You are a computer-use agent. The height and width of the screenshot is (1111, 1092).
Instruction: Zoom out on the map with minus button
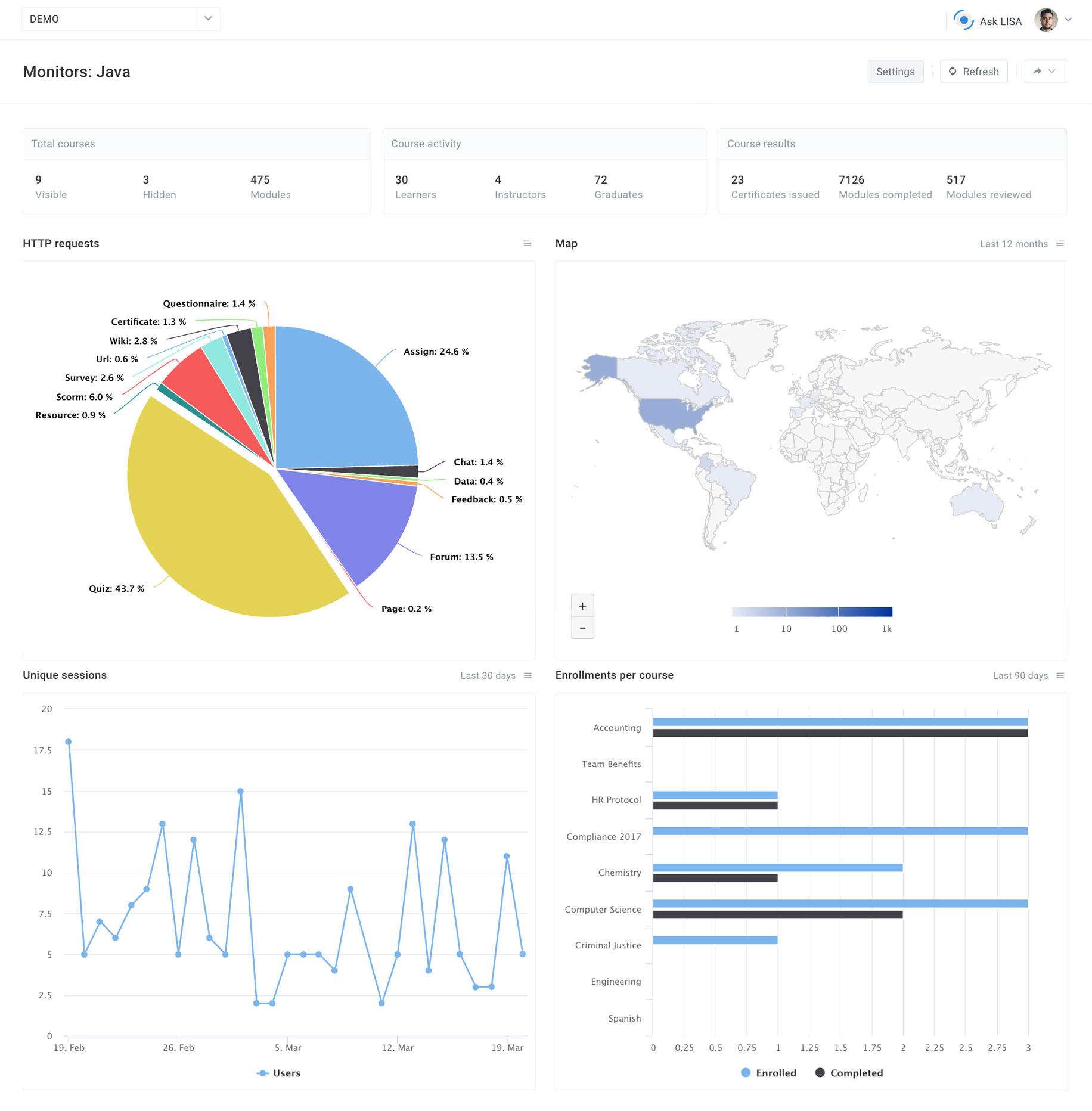point(582,628)
